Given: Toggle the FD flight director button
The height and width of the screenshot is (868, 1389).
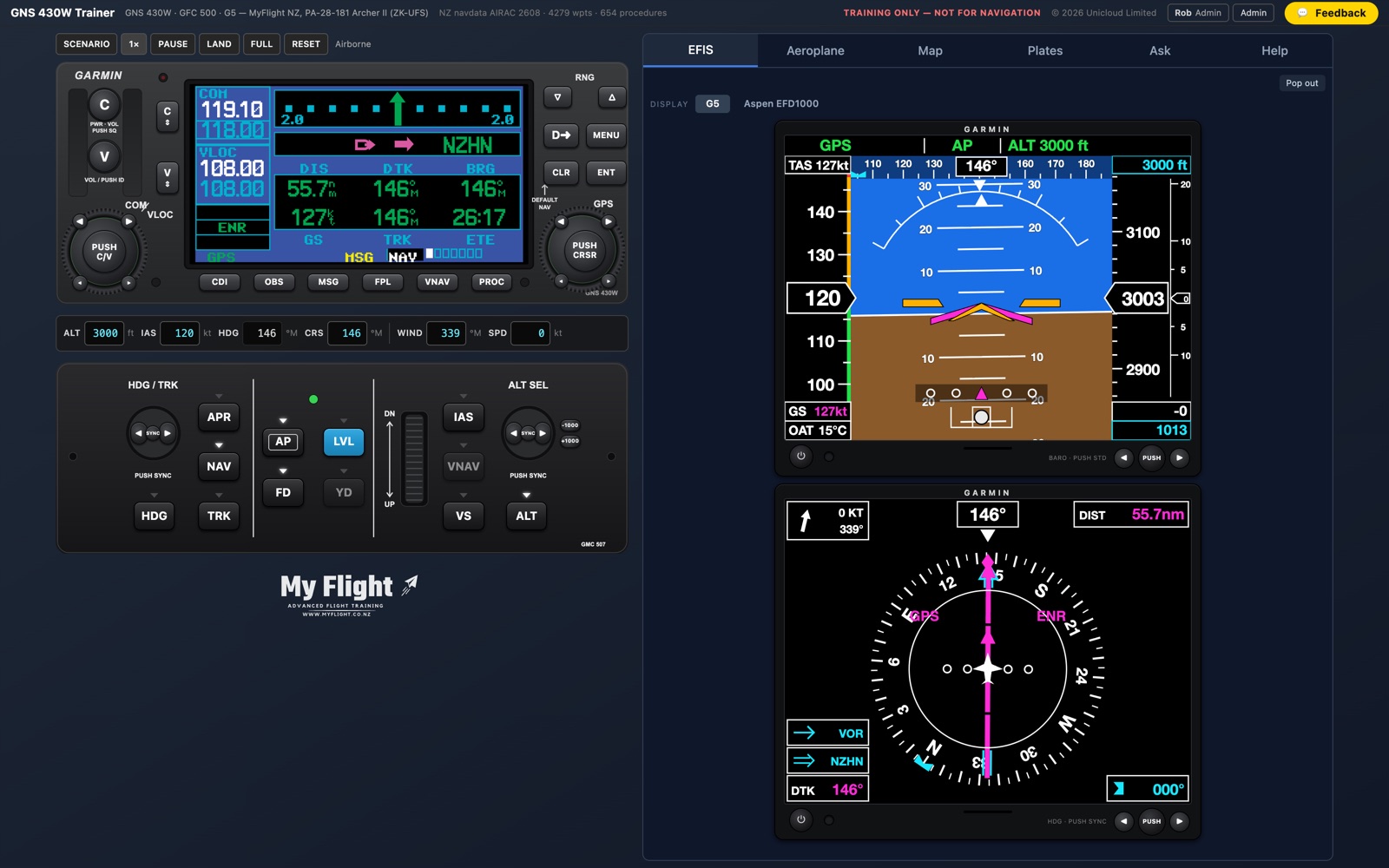Looking at the screenshot, I should click(283, 492).
